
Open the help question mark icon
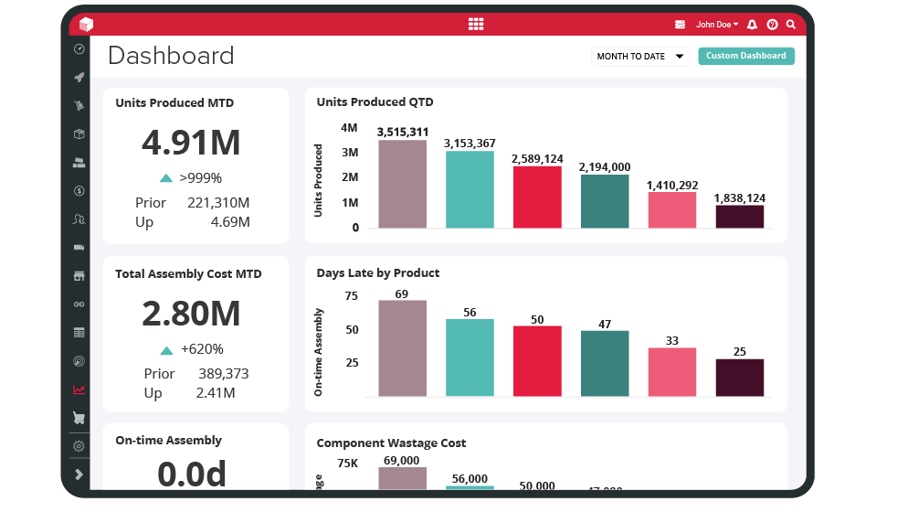point(772,24)
